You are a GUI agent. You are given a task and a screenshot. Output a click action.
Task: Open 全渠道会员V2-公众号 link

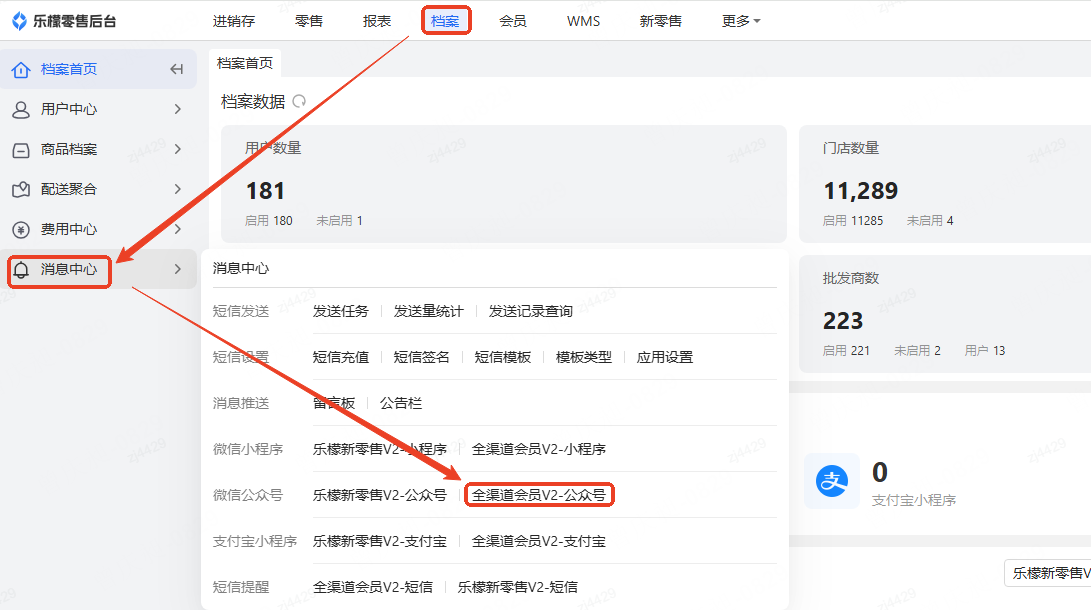coord(539,495)
